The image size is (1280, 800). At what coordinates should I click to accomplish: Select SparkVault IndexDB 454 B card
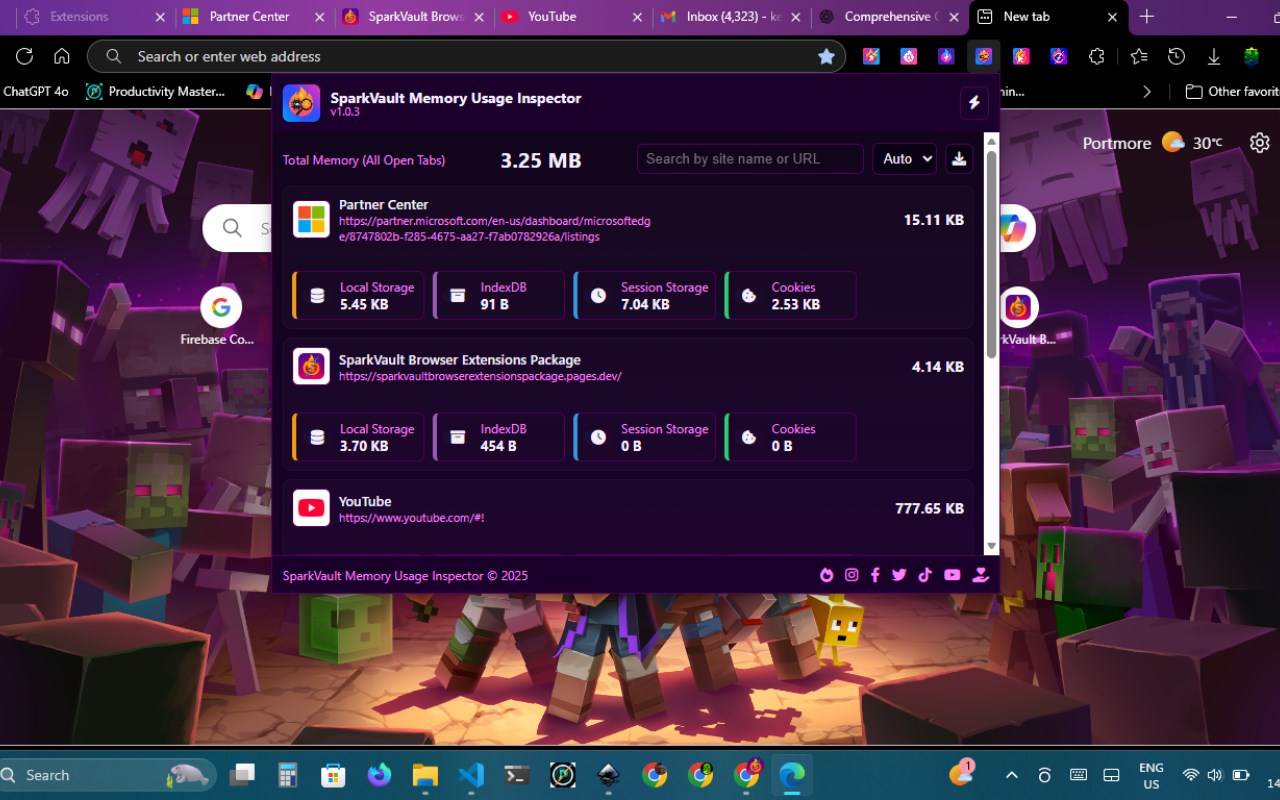(499, 437)
